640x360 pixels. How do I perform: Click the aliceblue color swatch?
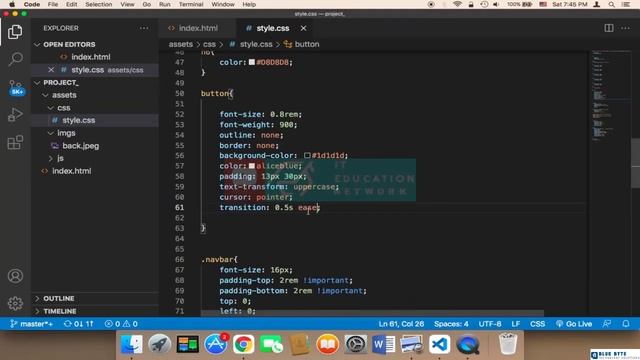pyautogui.click(x=252, y=166)
